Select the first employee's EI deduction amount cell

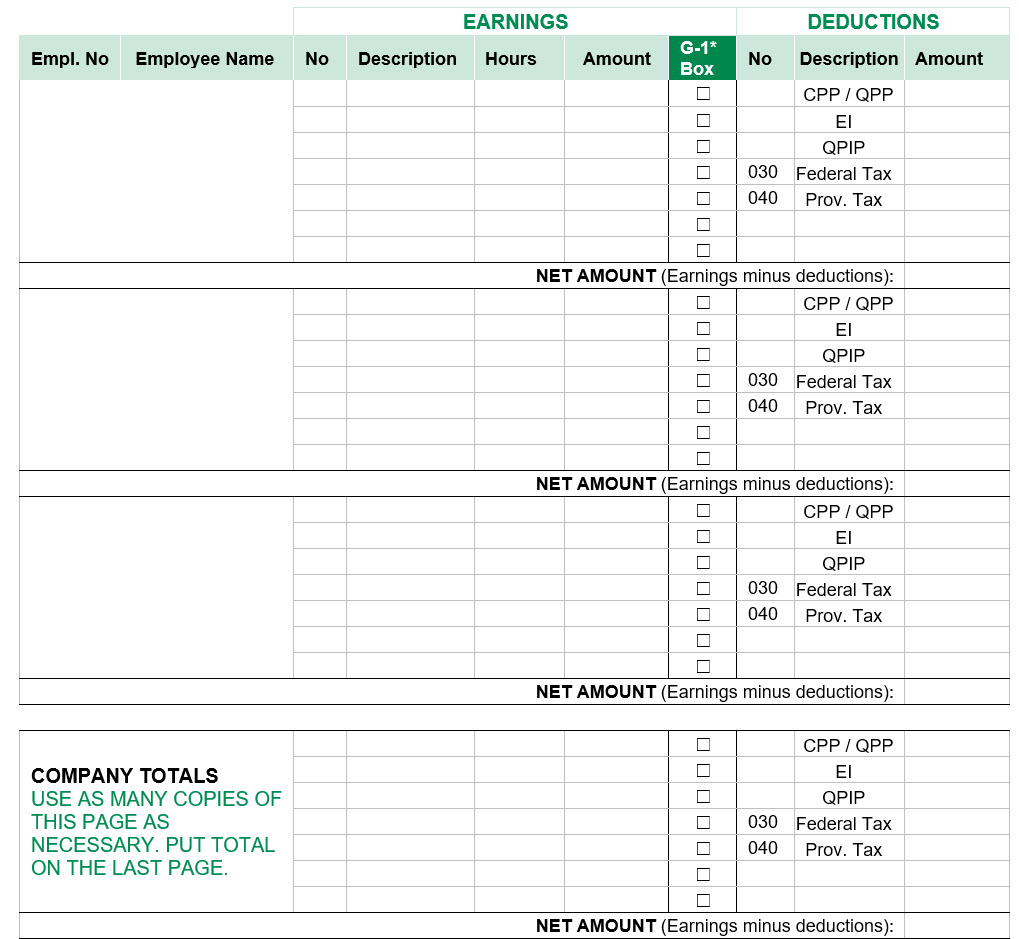pyautogui.click(x=955, y=121)
